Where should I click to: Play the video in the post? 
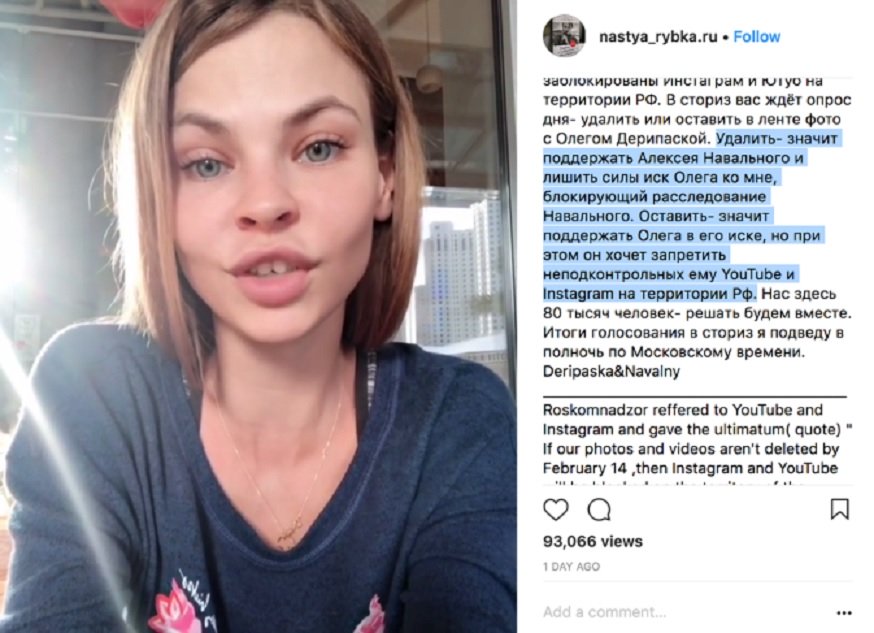pos(259,316)
